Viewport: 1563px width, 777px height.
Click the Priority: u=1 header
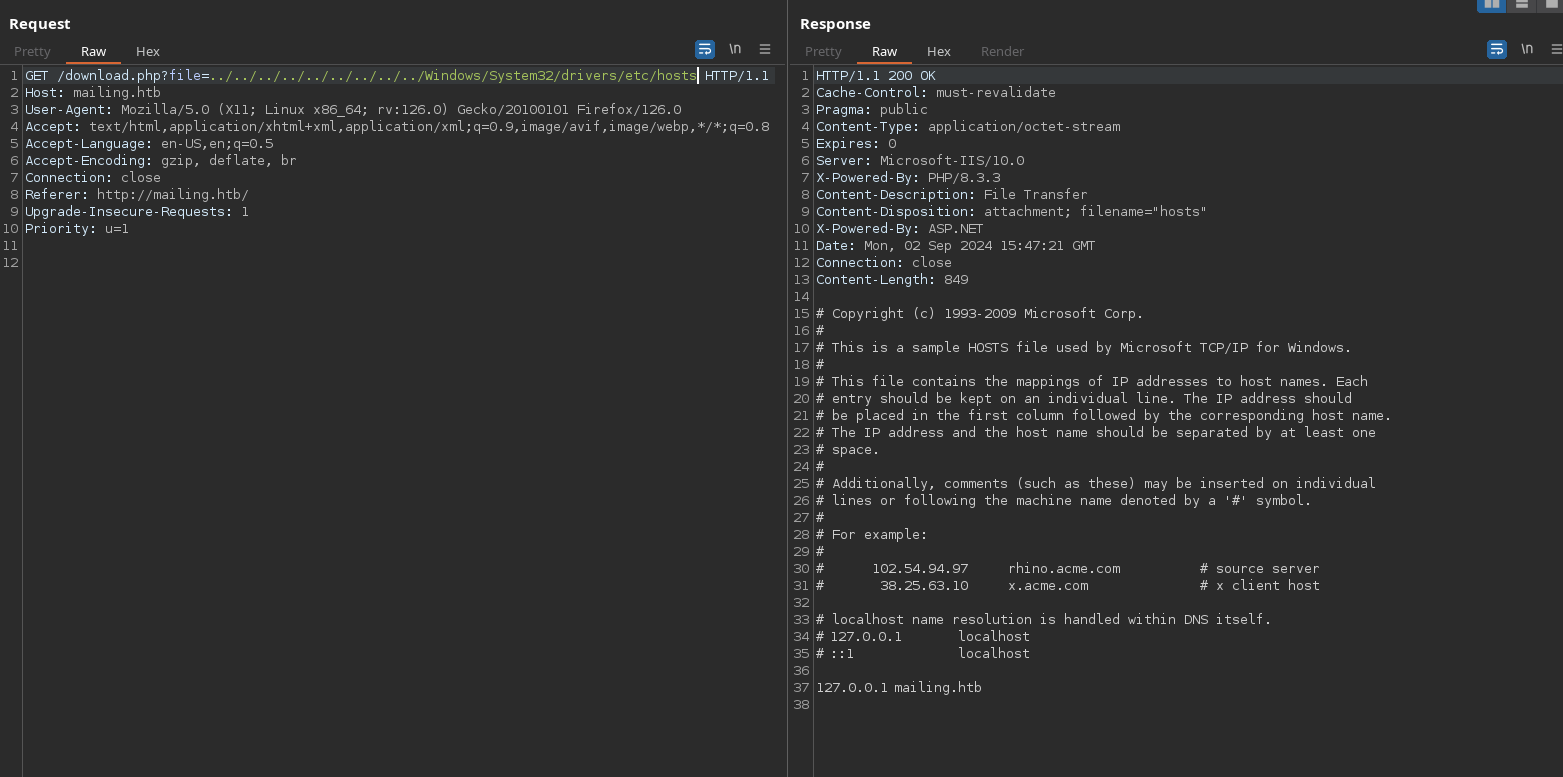pos(77,229)
